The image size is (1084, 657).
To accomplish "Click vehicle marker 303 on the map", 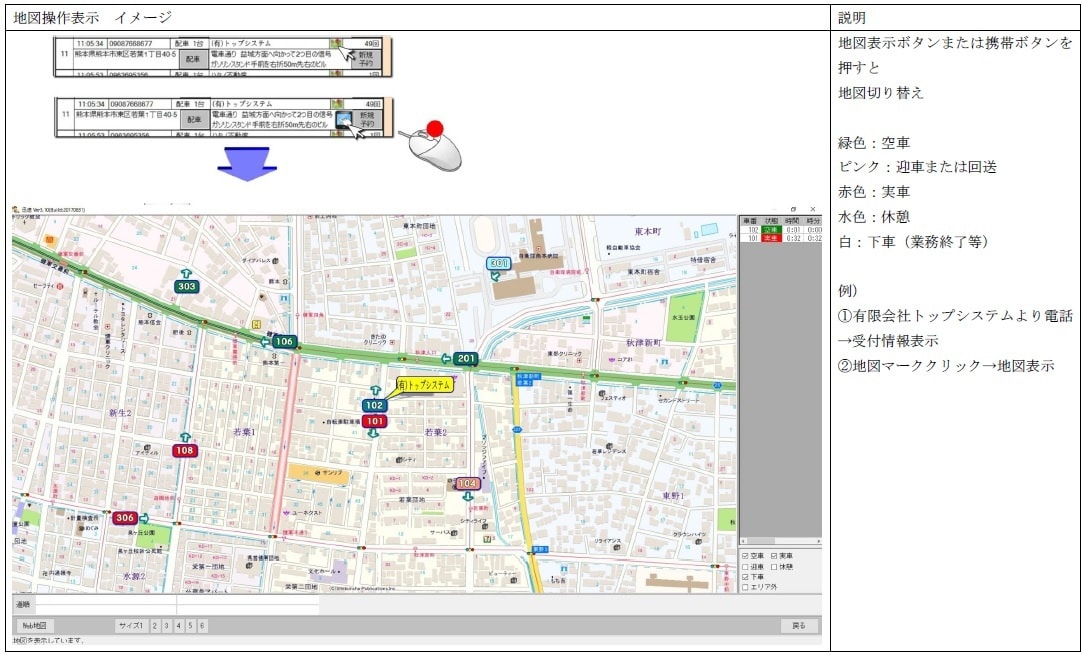I will 185,287.
